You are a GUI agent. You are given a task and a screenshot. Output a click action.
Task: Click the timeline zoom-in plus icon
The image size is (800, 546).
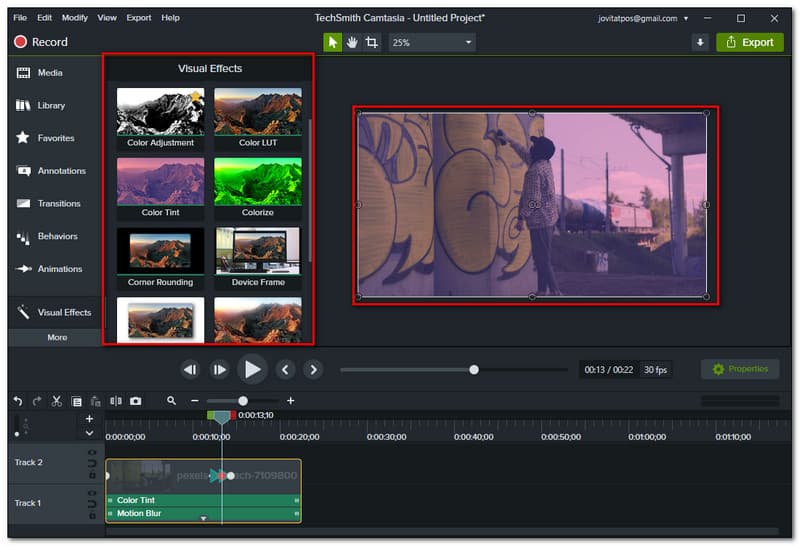click(291, 401)
